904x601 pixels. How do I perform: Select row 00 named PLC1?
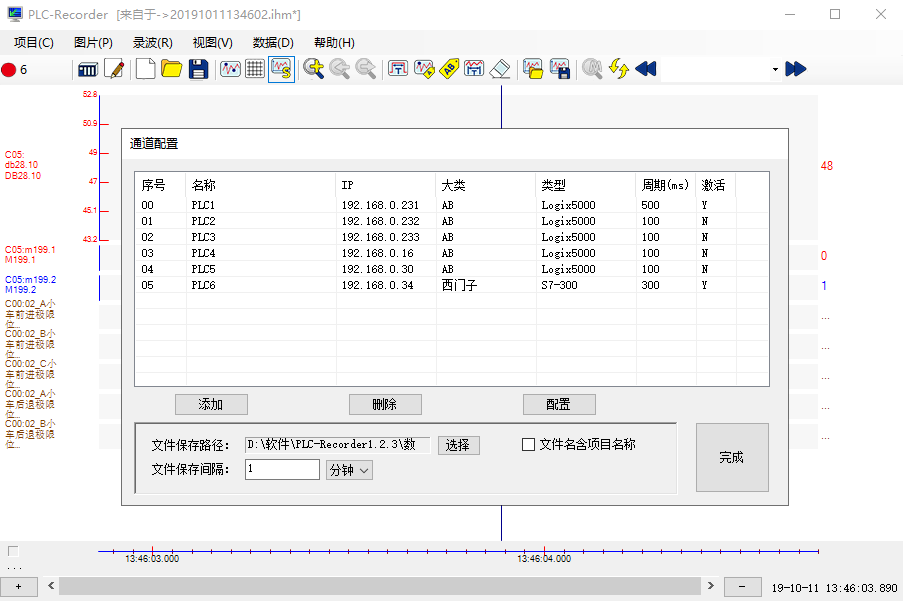click(452, 205)
